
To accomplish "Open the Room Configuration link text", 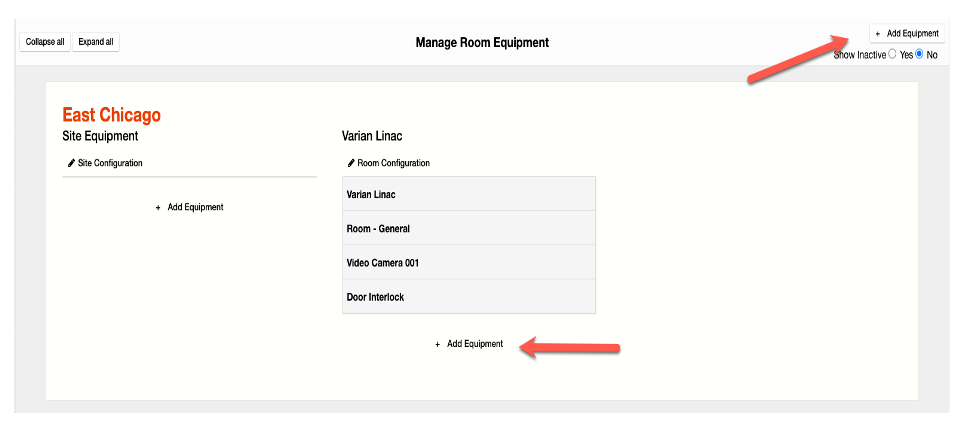I will [x=393, y=163].
